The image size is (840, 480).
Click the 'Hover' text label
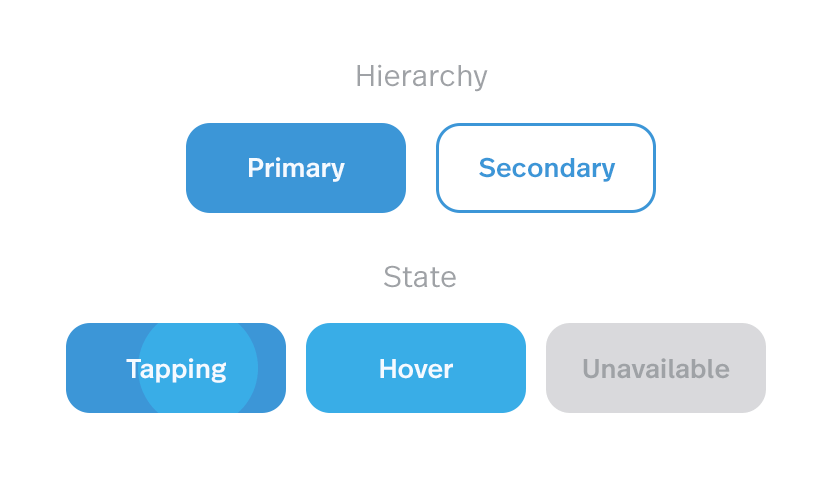(x=416, y=369)
